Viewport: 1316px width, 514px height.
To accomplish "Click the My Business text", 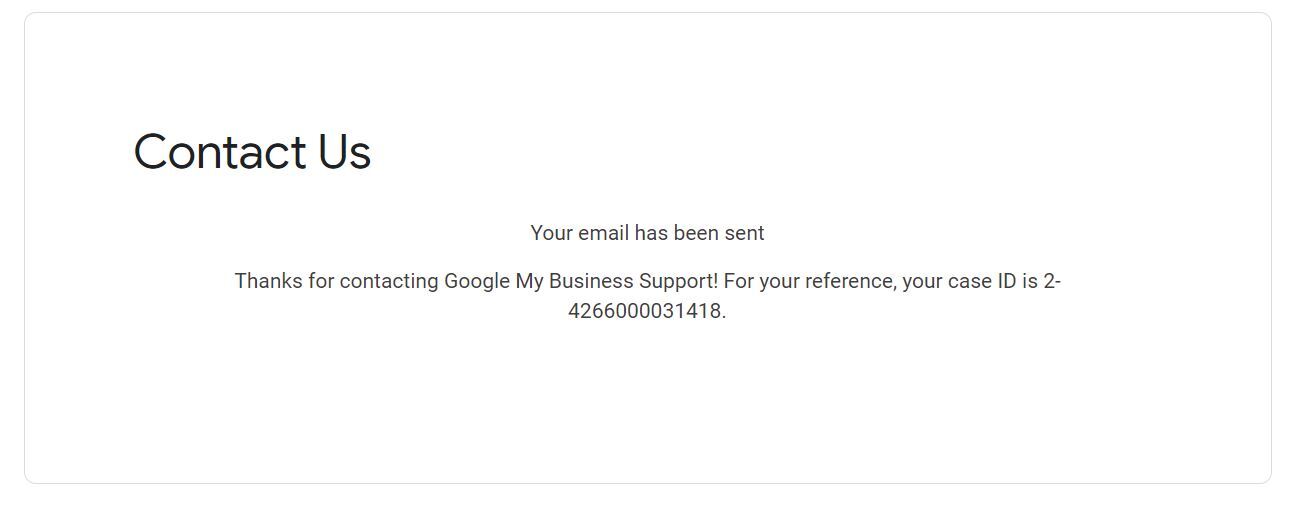I will (574, 281).
